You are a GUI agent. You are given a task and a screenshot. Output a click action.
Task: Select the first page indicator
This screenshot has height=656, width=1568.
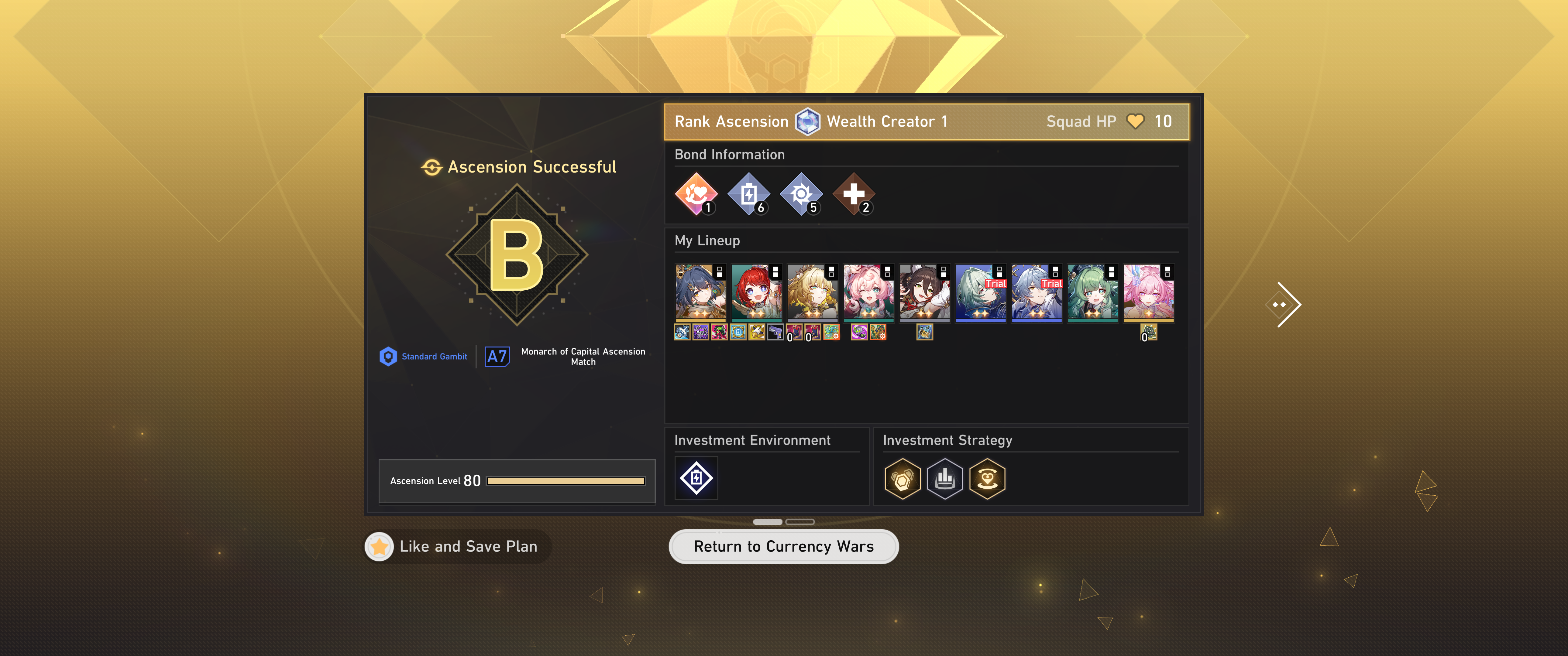click(768, 521)
